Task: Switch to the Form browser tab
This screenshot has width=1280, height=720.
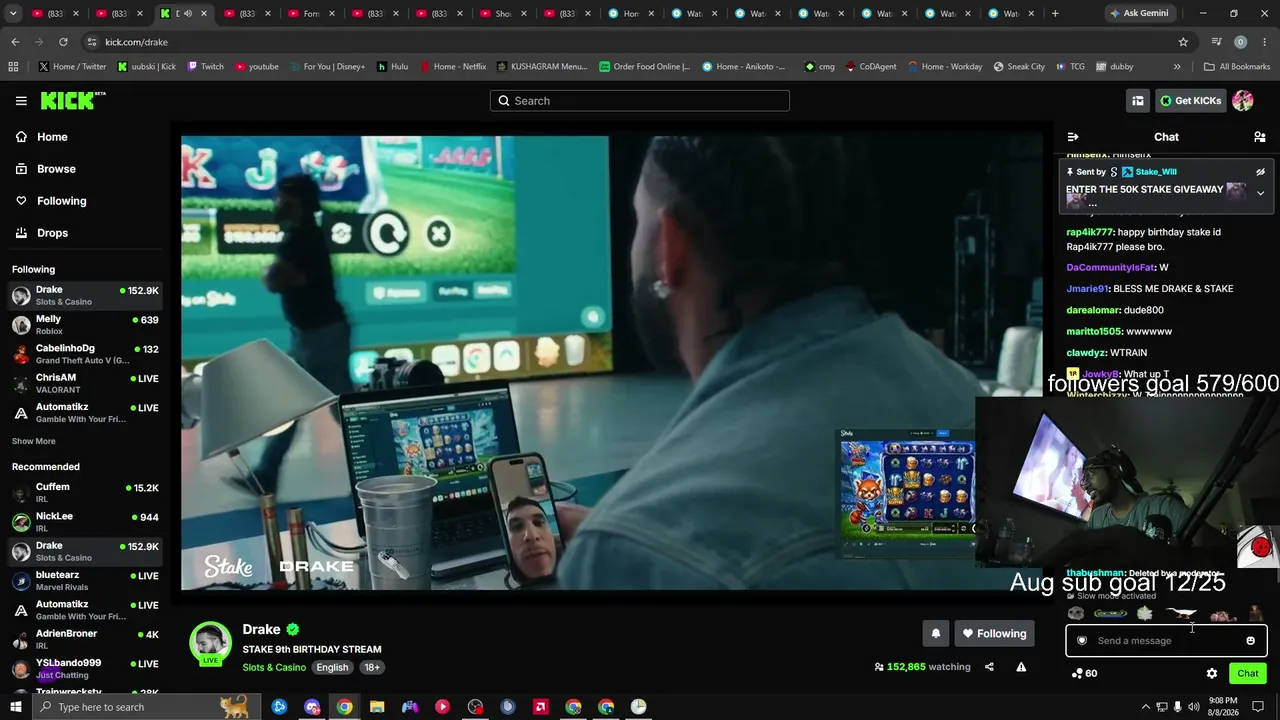Action: coord(311,13)
